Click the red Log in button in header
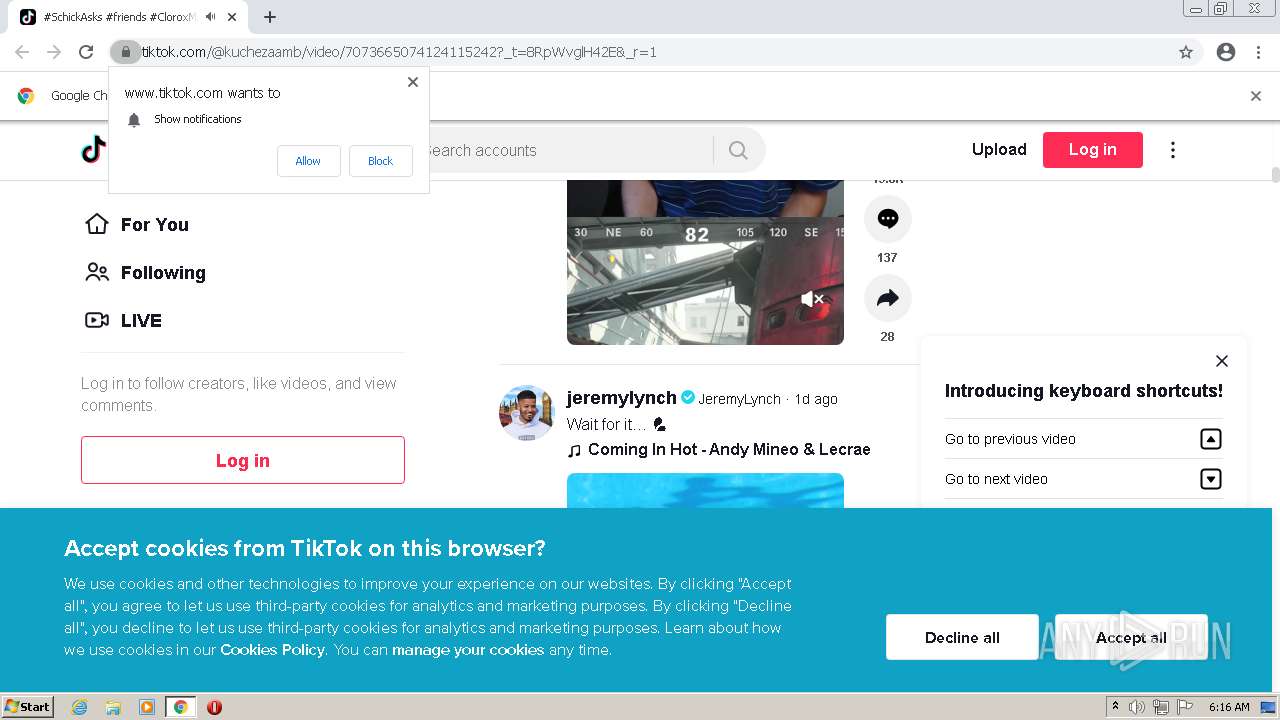1280x720 pixels. (x=1092, y=149)
